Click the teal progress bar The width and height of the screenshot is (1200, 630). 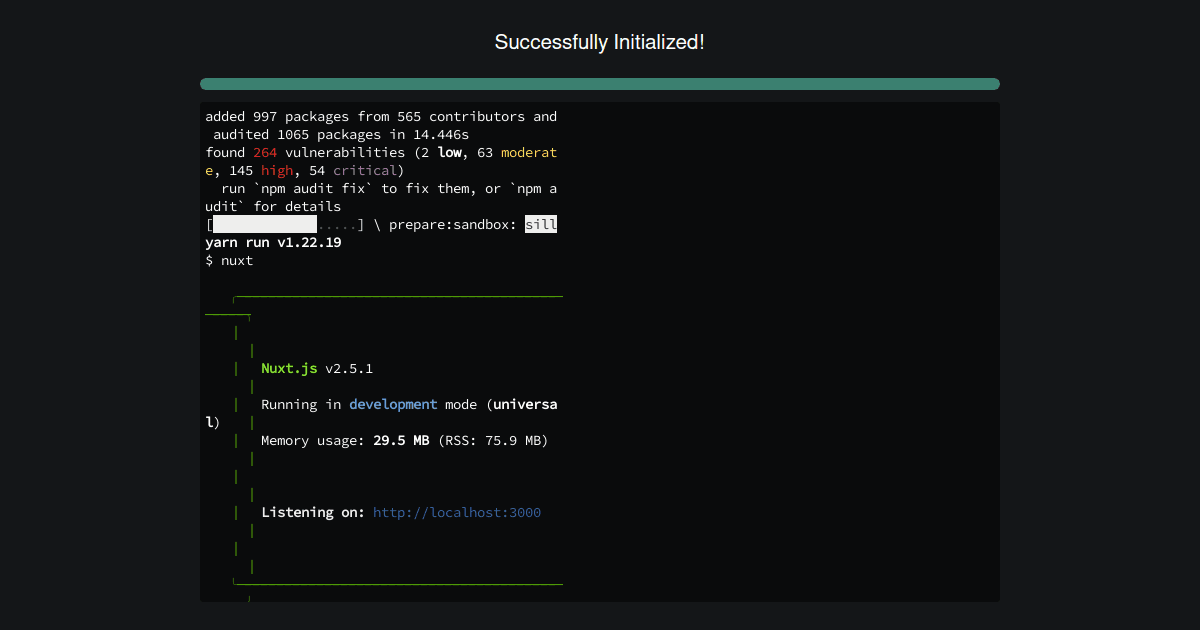pos(600,84)
